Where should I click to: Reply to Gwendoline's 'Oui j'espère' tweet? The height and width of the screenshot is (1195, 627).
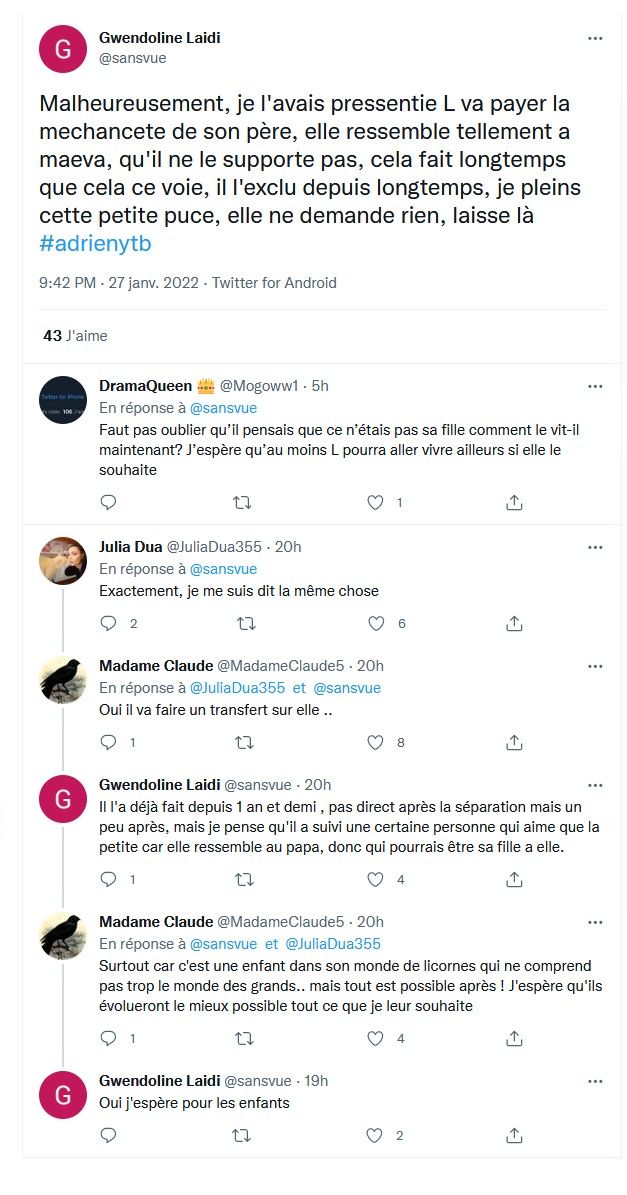point(109,1135)
